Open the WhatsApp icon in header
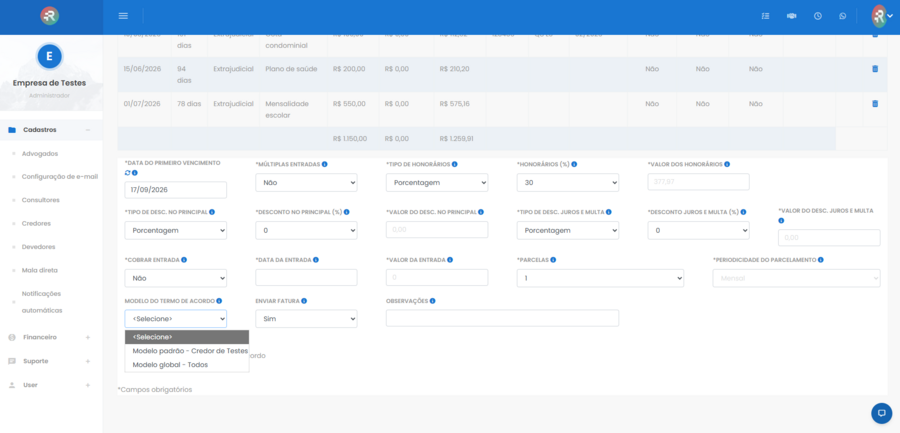Viewport: 900px width, 433px height. point(843,16)
